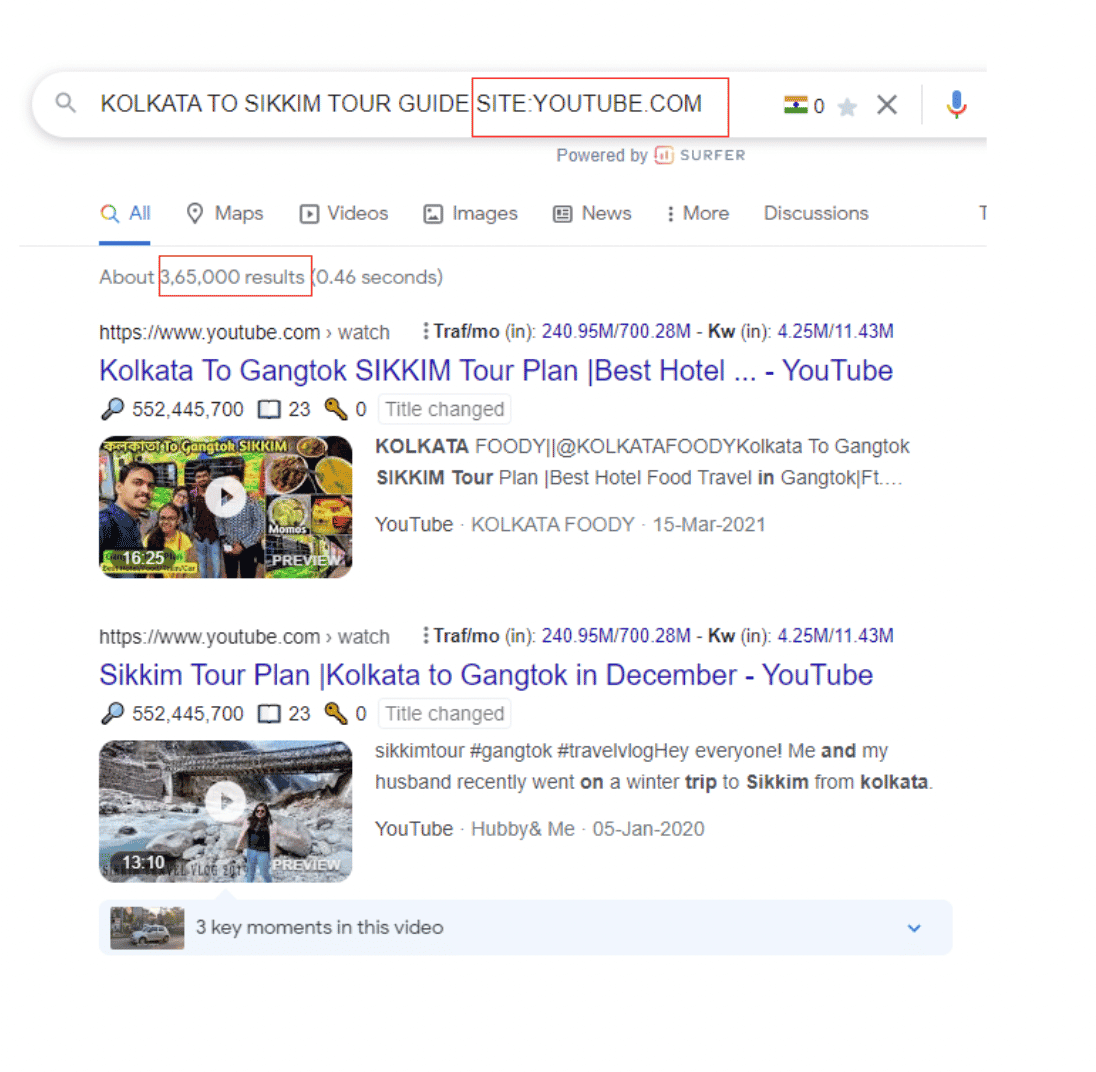Open the Kolkata To Gangtok SIKKIM Tour Plan link
Screen dimensions: 1096x1072
(x=495, y=371)
